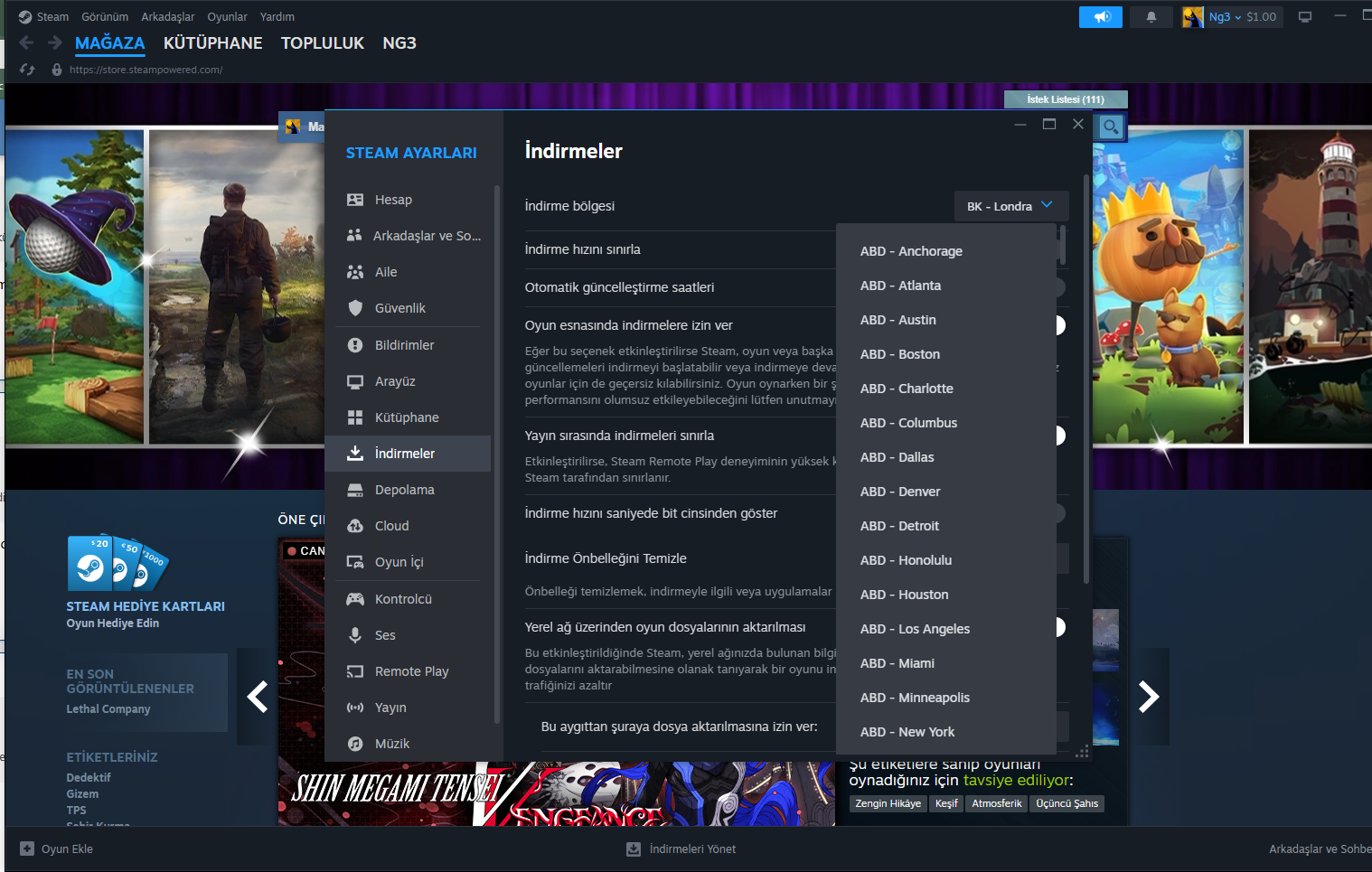The height and width of the screenshot is (872, 1372).
Task: Open Kütüphane settings via its grid icon
Action: (x=355, y=417)
